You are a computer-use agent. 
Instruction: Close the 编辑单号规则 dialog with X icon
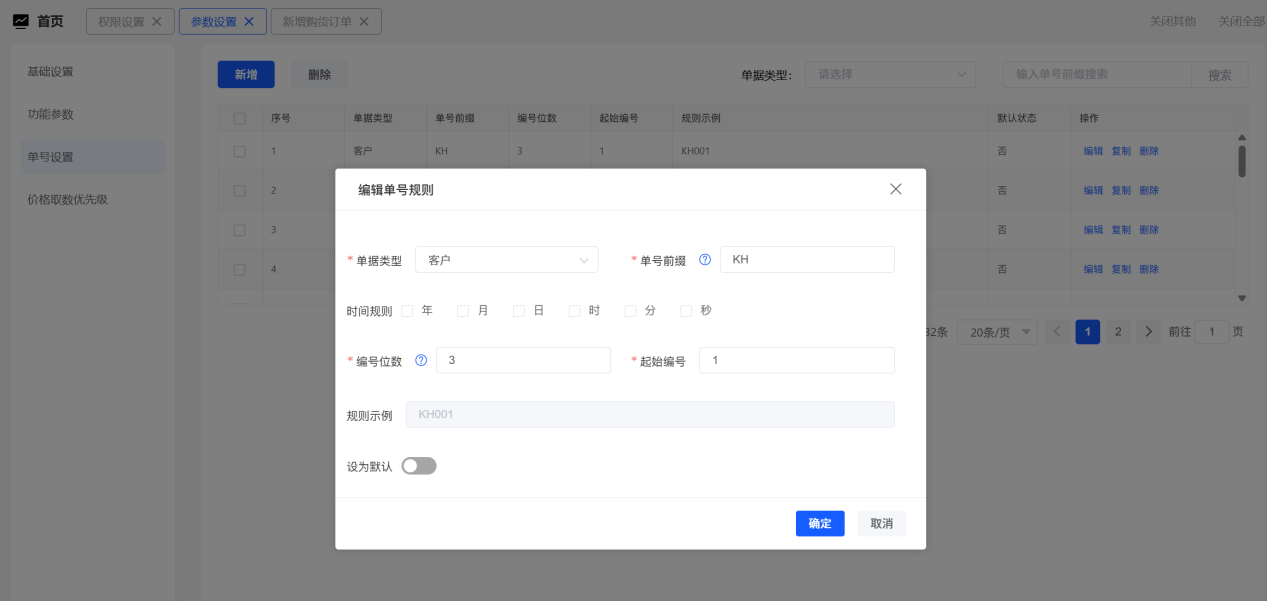[x=895, y=189]
